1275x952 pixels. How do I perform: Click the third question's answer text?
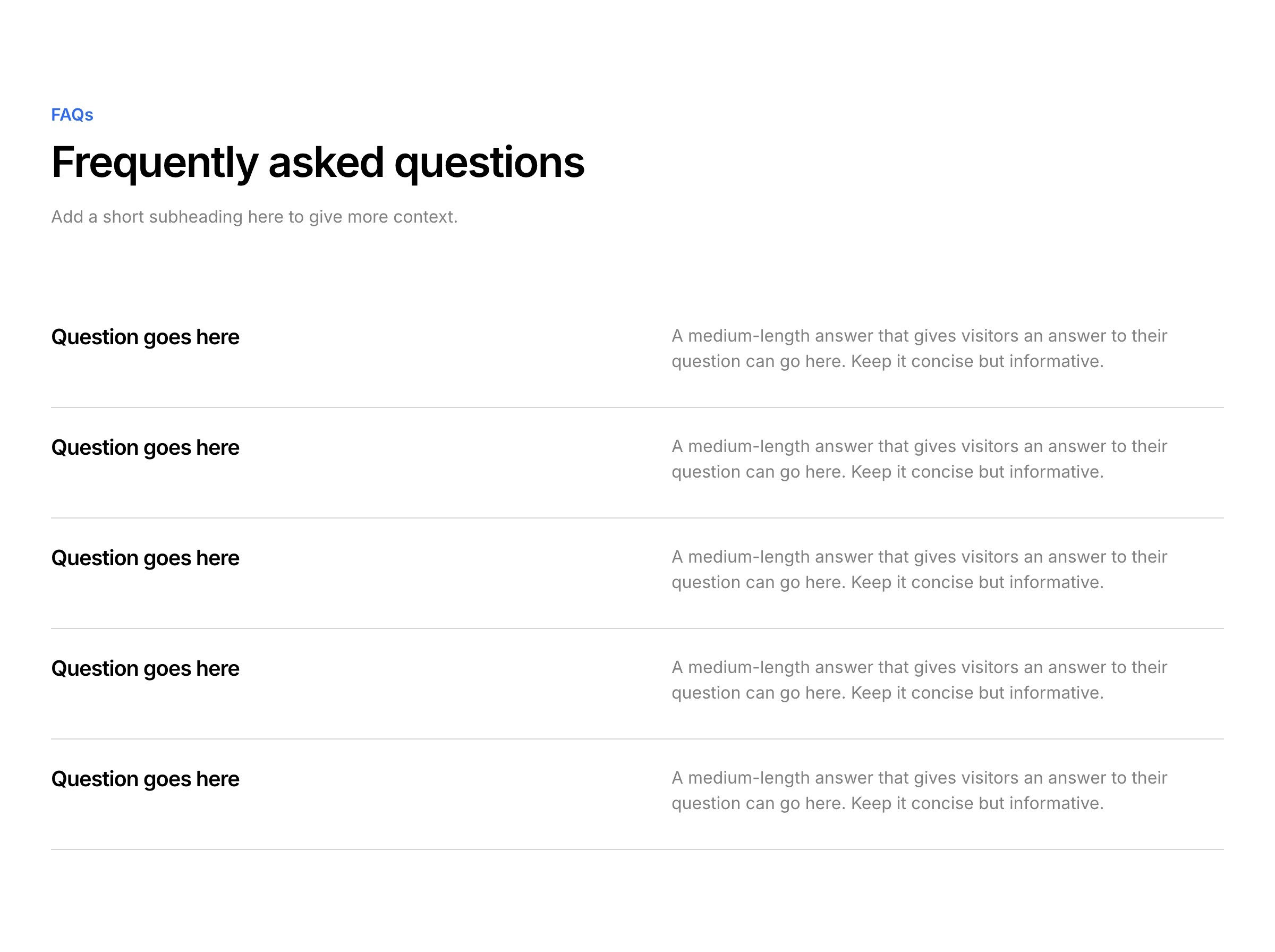[919, 570]
